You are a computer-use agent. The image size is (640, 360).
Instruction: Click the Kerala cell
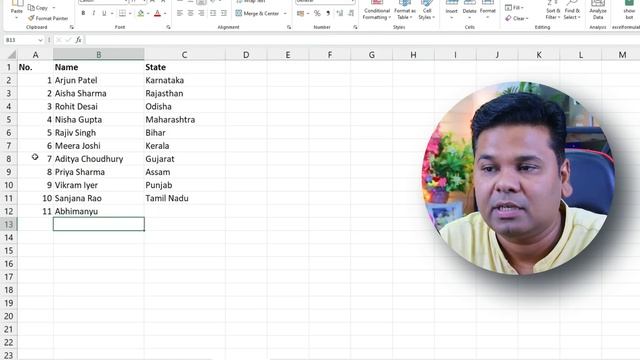click(x=184, y=146)
